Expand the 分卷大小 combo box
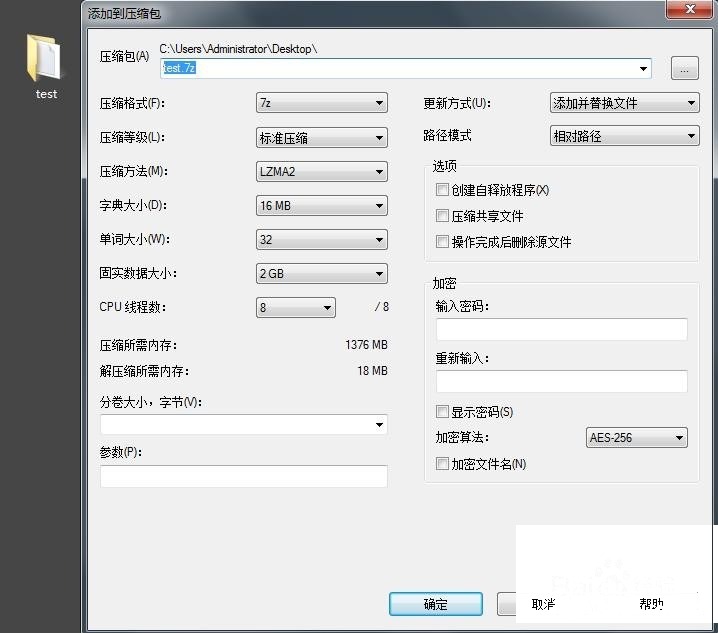 379,425
